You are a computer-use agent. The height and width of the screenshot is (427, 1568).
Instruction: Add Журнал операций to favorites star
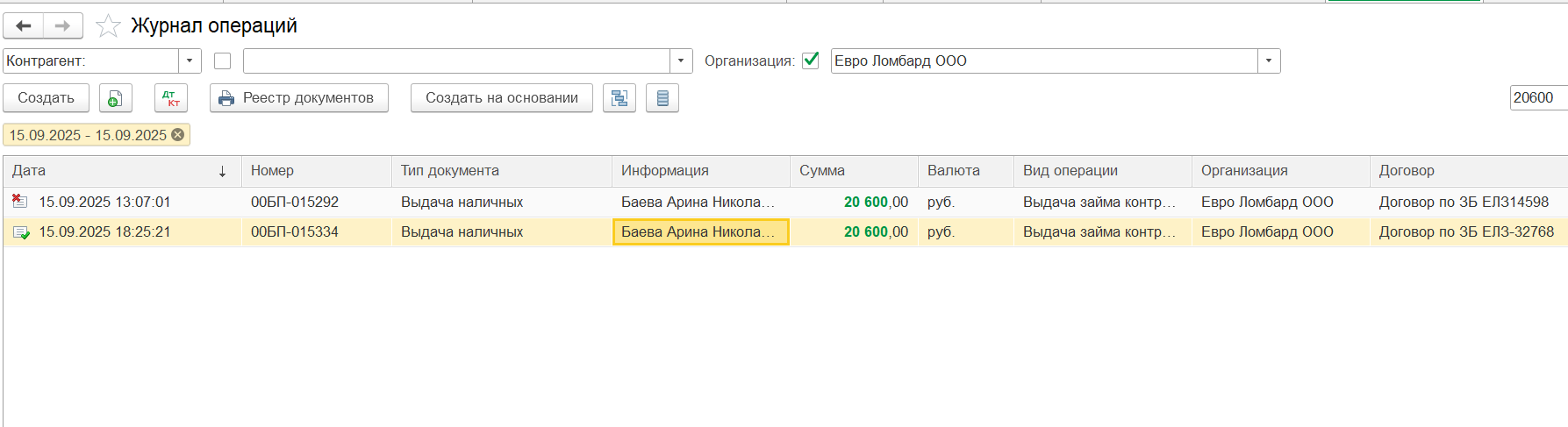[x=108, y=26]
